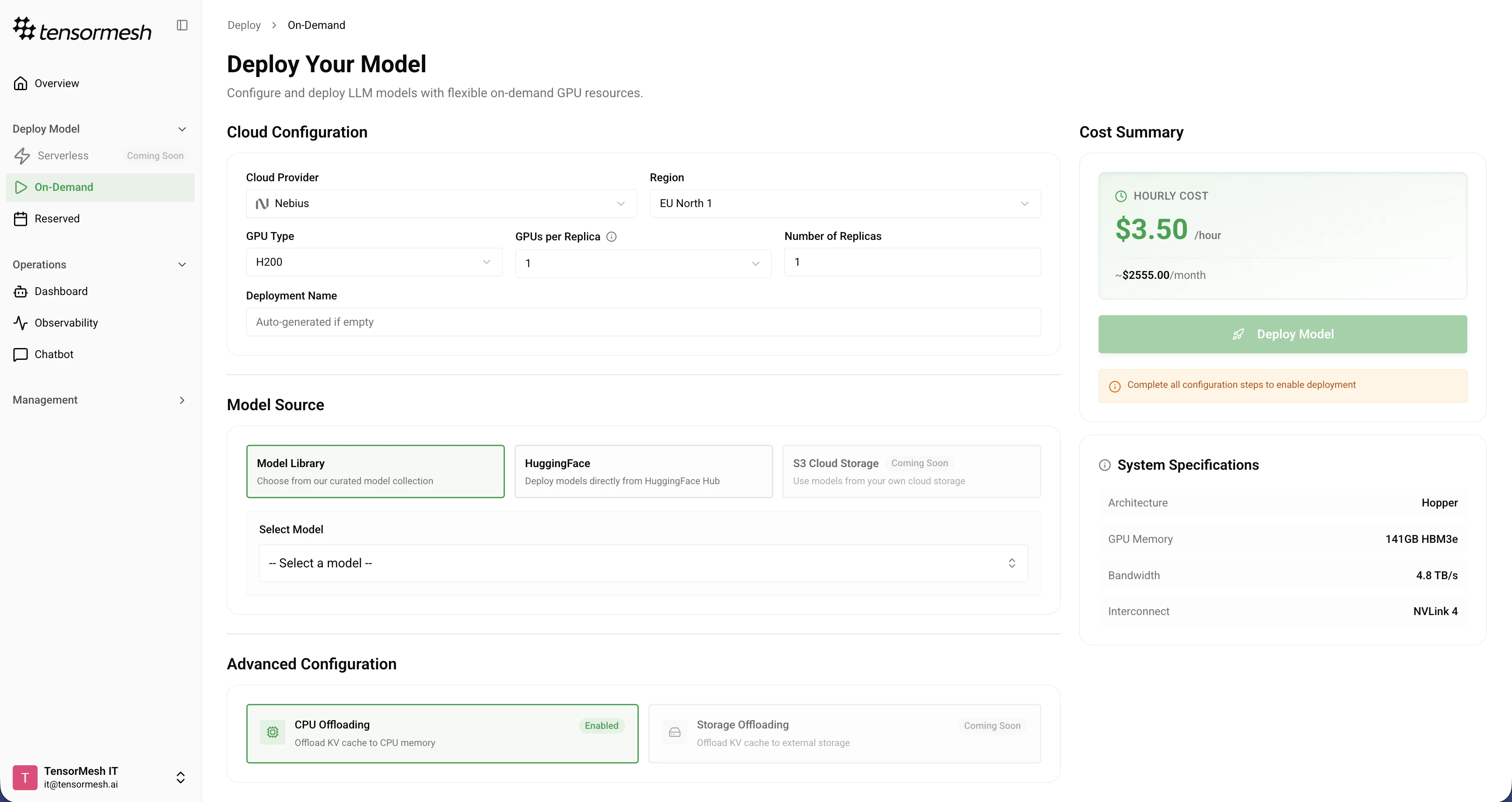Screen dimensions: 1512x802
Task: Click the Deployment Name input field
Action: [x=643, y=322]
